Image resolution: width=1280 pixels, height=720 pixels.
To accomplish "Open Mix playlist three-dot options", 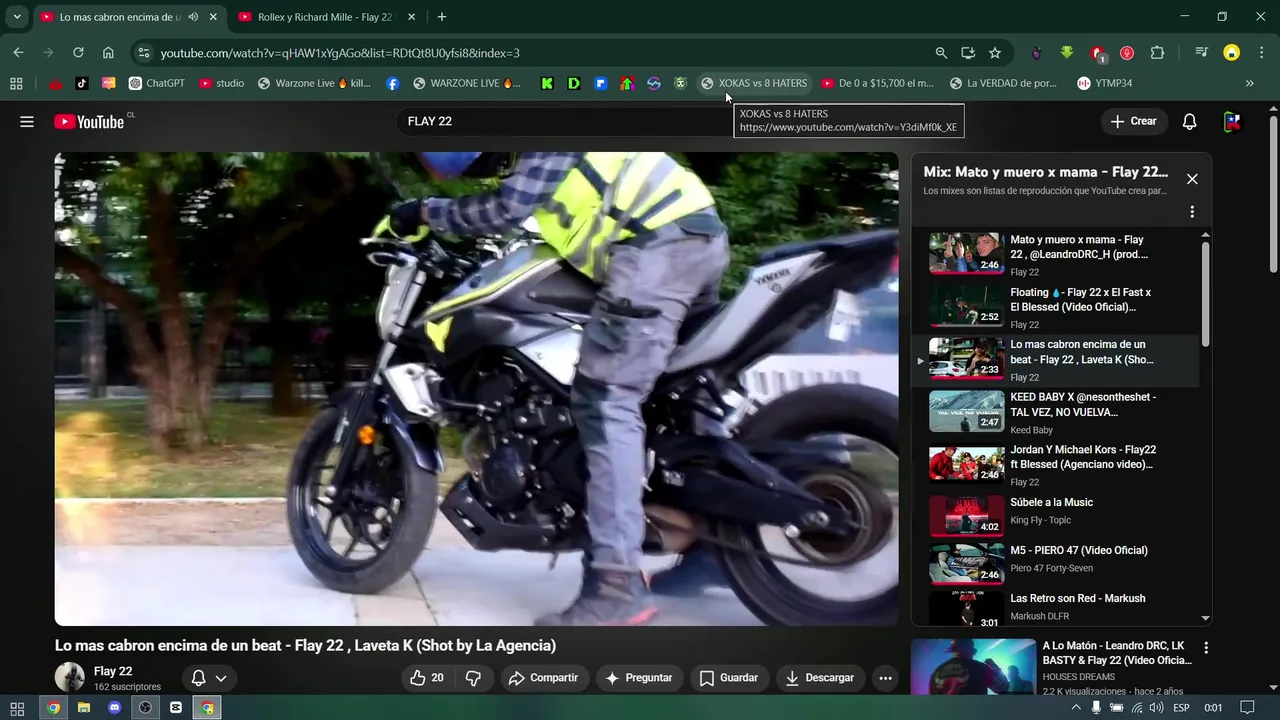I will click(1192, 212).
